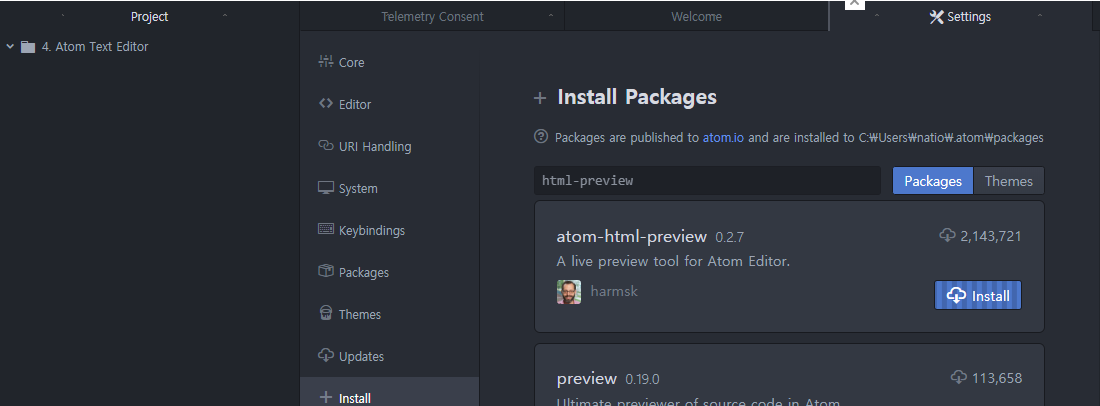Viewport: 1100px width, 406px height.
Task: Click the Install plus icon in sidebar
Action: point(326,397)
